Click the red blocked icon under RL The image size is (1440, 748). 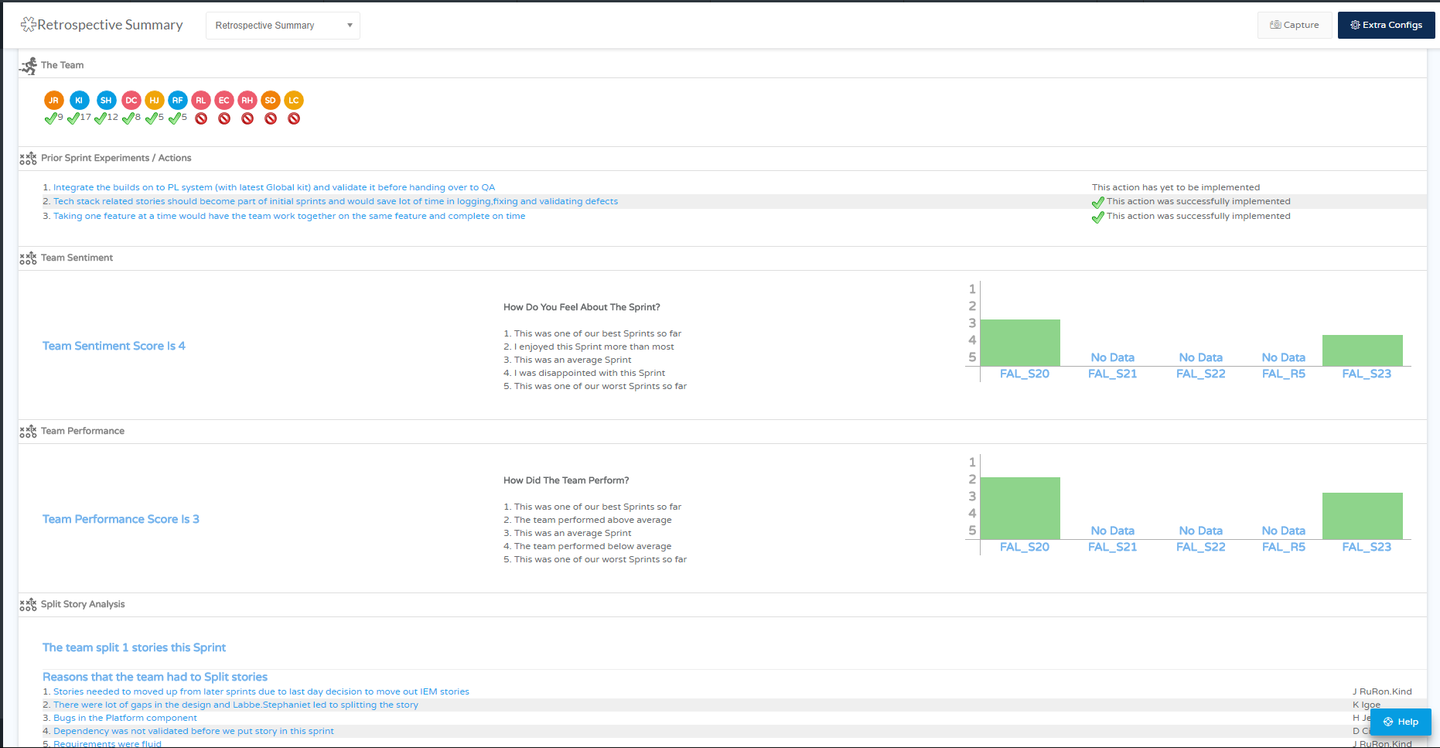201,118
